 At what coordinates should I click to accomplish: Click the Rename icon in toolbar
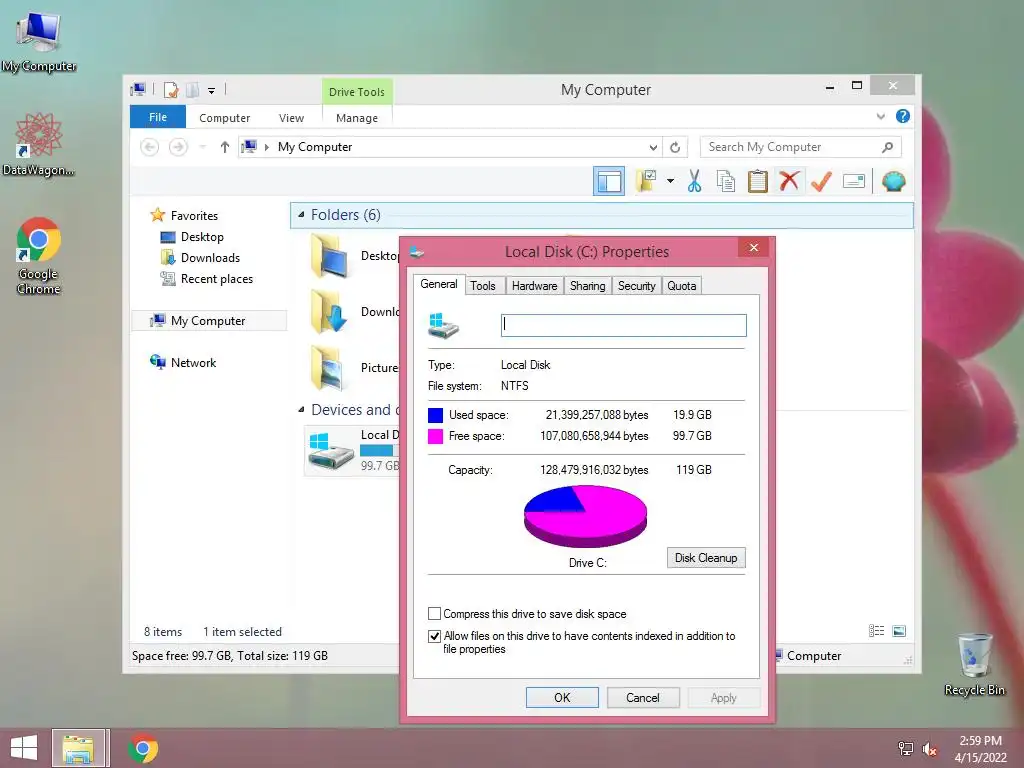[854, 181]
